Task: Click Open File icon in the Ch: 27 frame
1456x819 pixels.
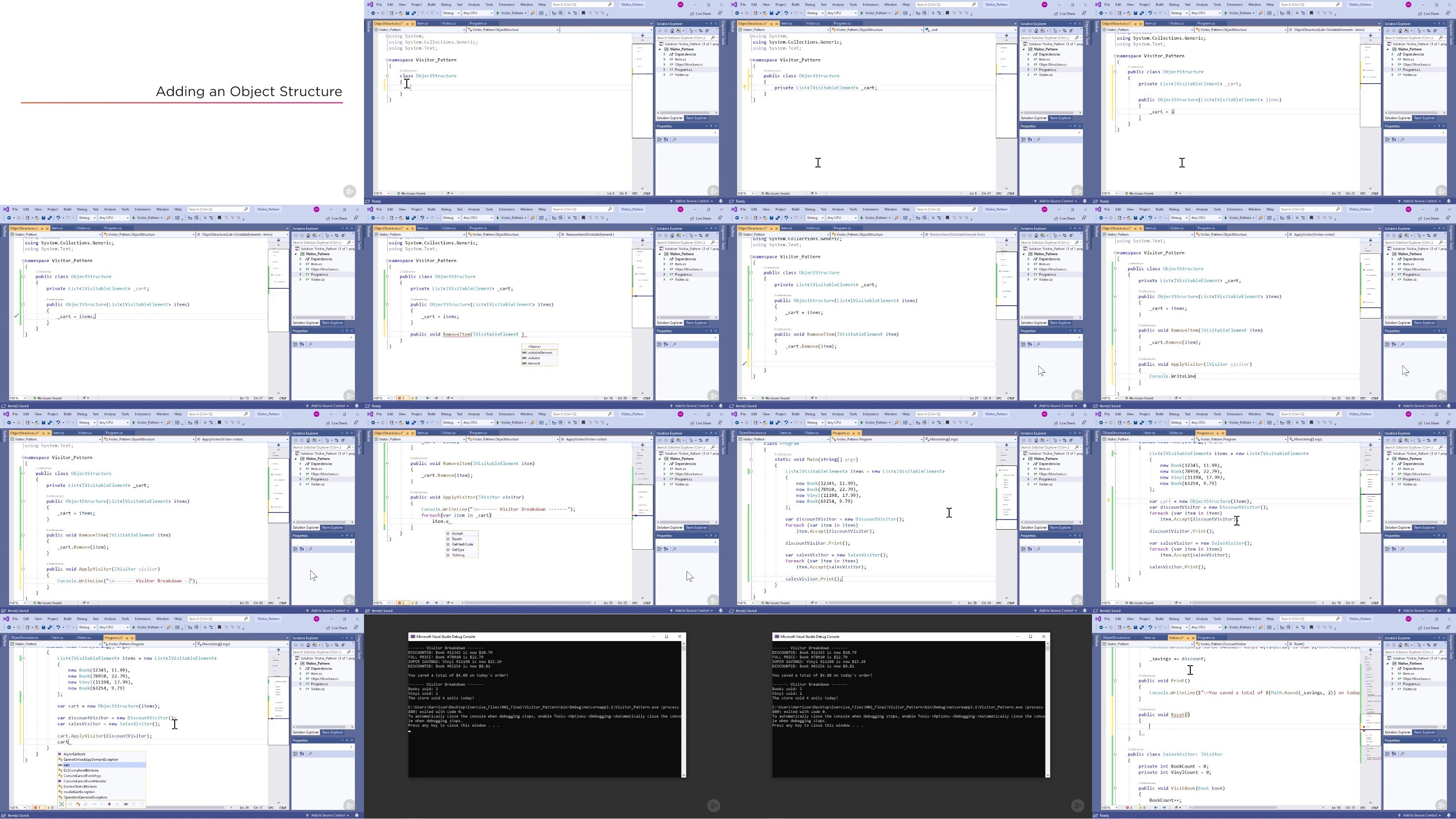Action: click(x=37, y=217)
